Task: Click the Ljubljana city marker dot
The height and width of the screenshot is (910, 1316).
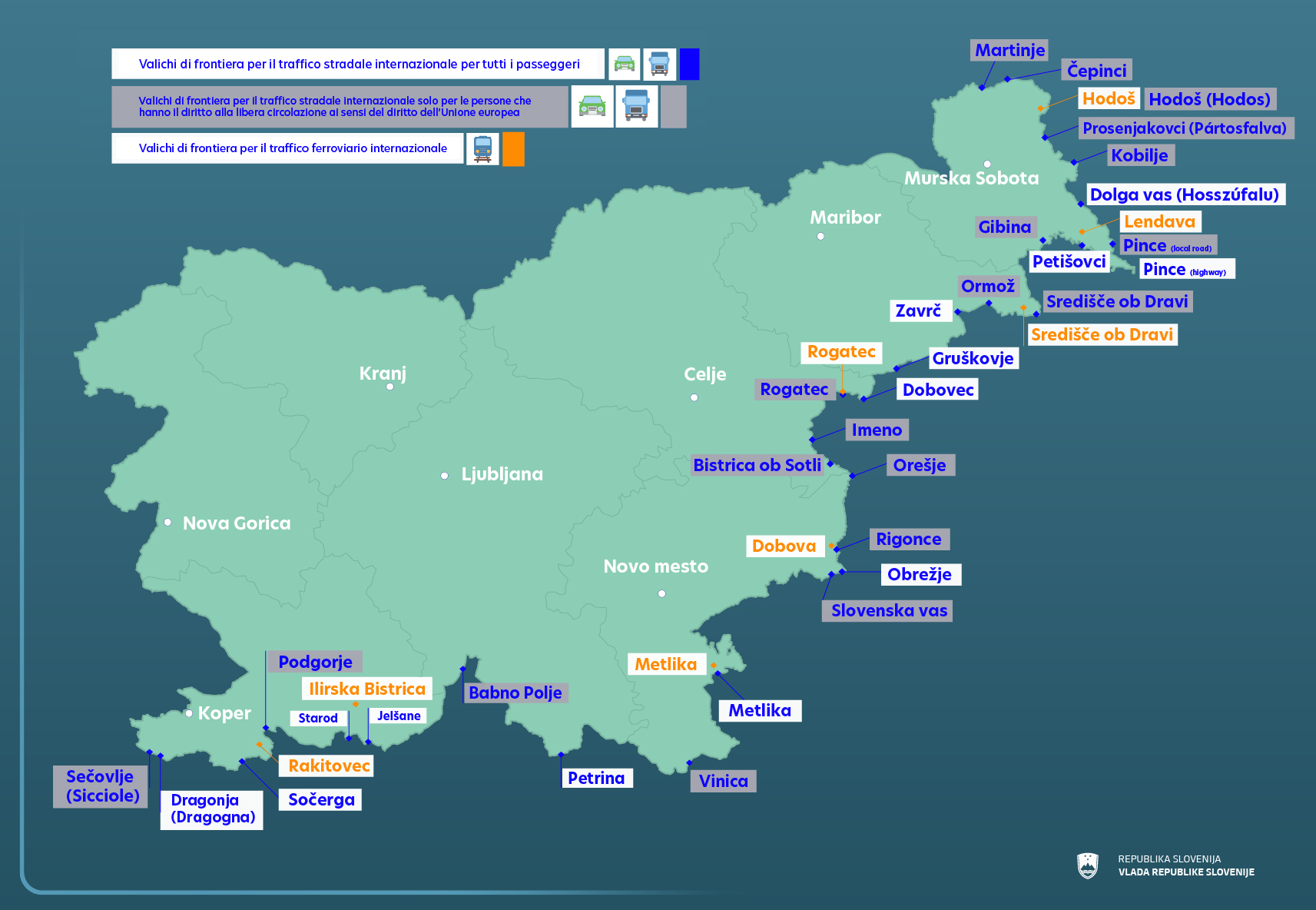Action: pyautogui.click(x=445, y=476)
